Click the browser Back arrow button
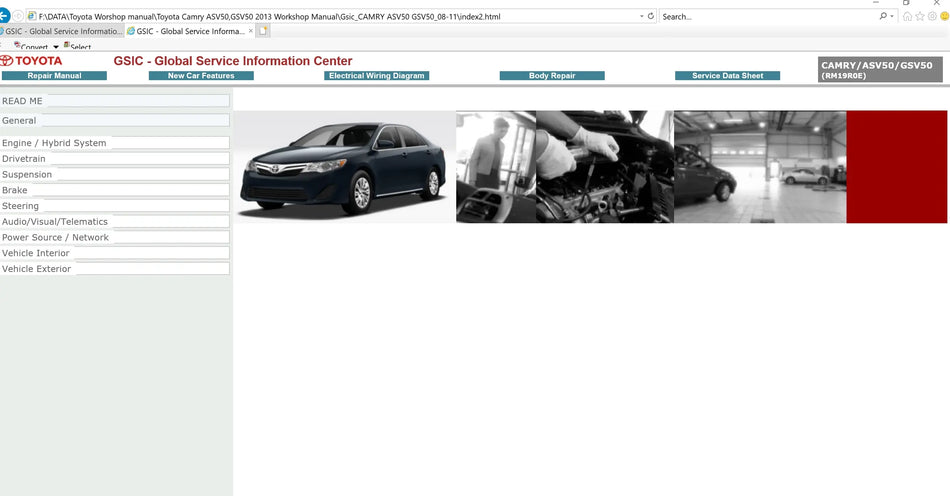The width and height of the screenshot is (950, 496). pos(5,16)
